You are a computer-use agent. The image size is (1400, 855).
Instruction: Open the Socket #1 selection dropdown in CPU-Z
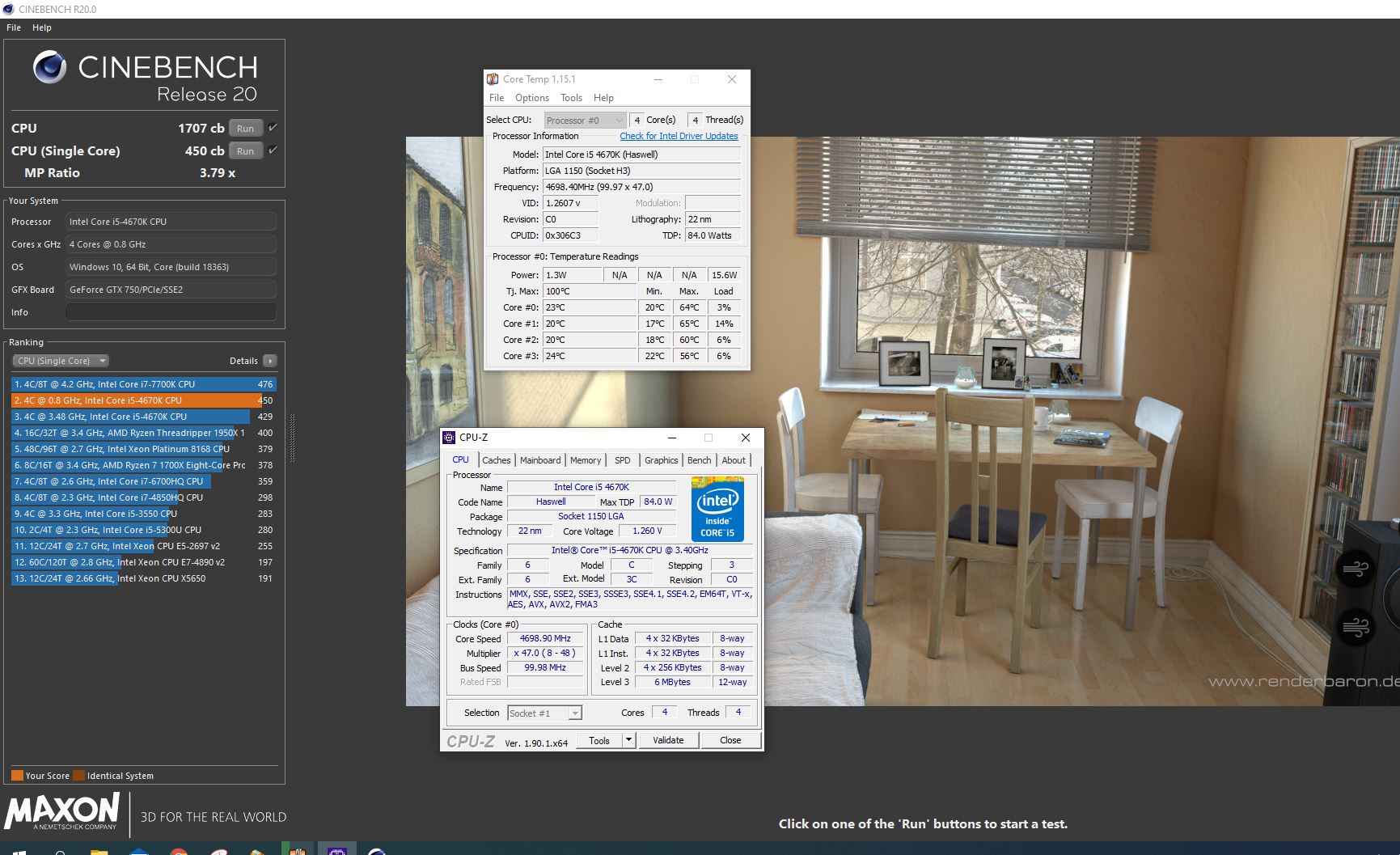click(x=544, y=713)
